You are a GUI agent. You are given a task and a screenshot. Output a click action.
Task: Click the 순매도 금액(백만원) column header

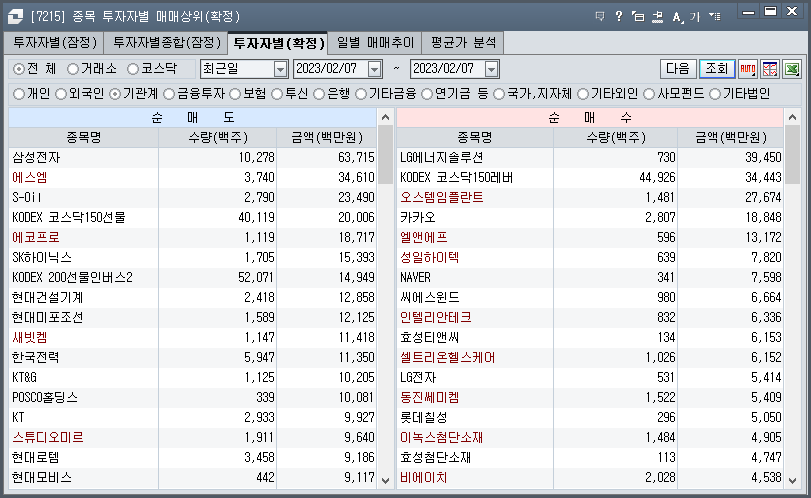327,138
